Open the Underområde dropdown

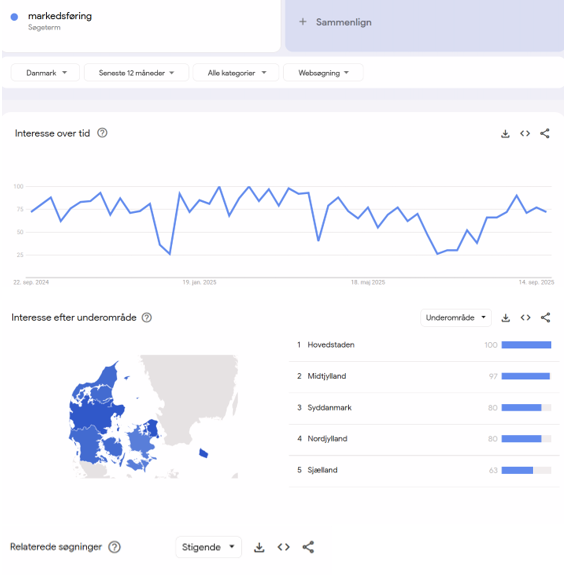click(x=455, y=318)
